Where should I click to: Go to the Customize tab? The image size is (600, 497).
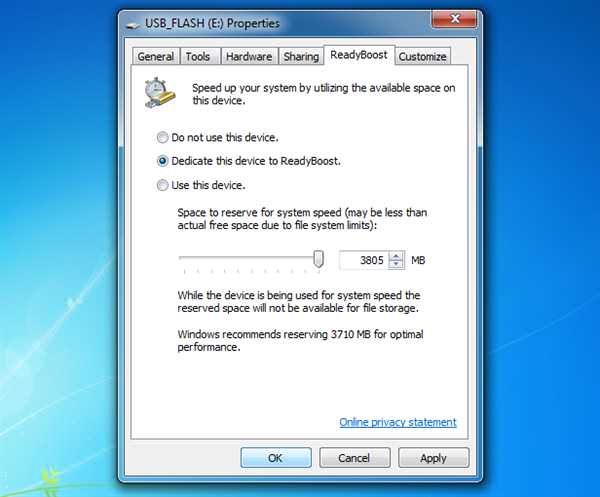click(422, 57)
